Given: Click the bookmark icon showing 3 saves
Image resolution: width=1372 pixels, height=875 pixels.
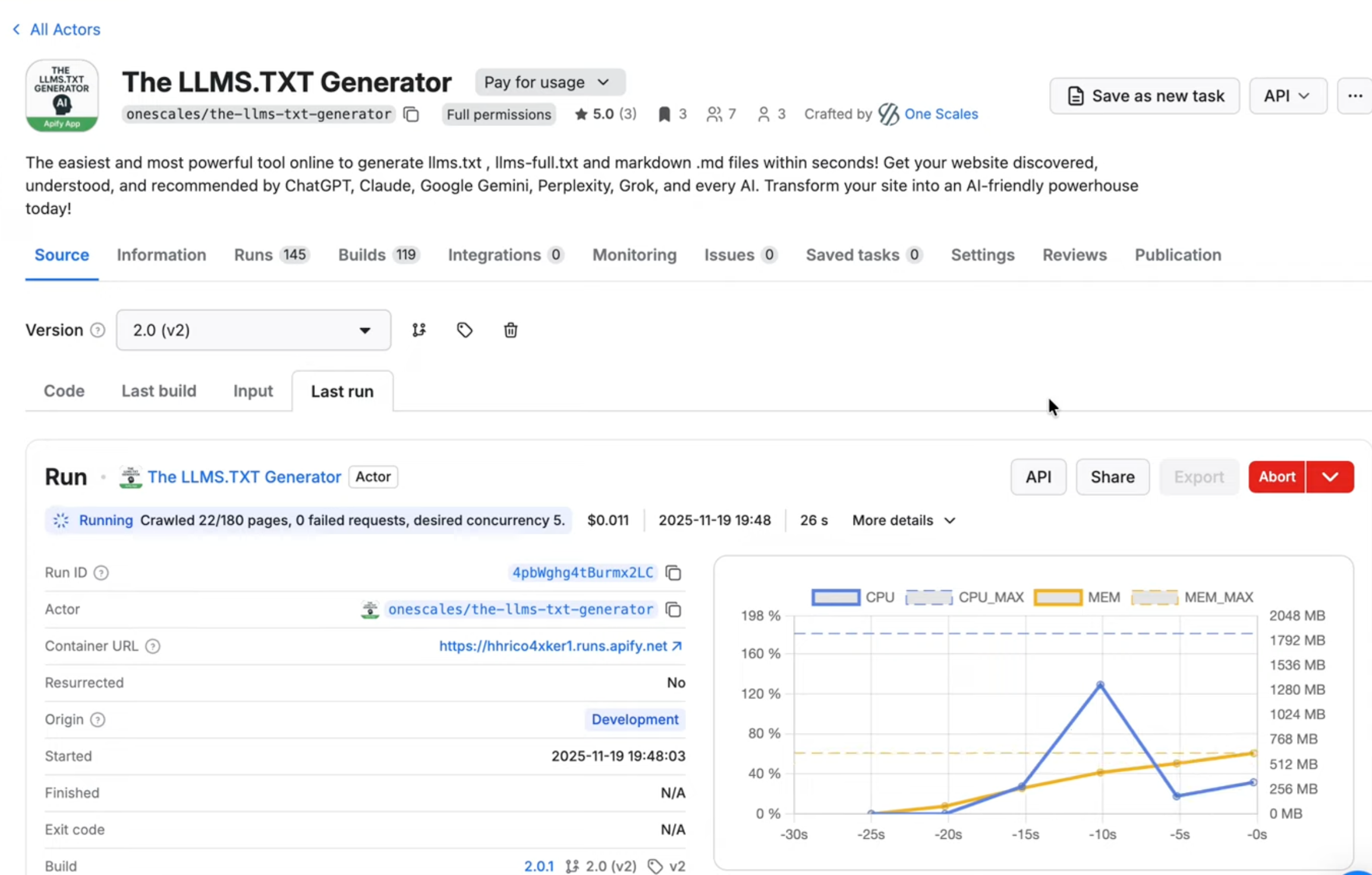Looking at the screenshot, I should 664,114.
